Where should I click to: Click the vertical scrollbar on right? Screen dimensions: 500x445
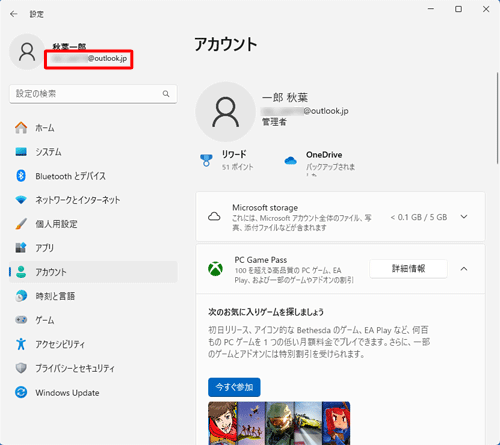tap(497, 117)
